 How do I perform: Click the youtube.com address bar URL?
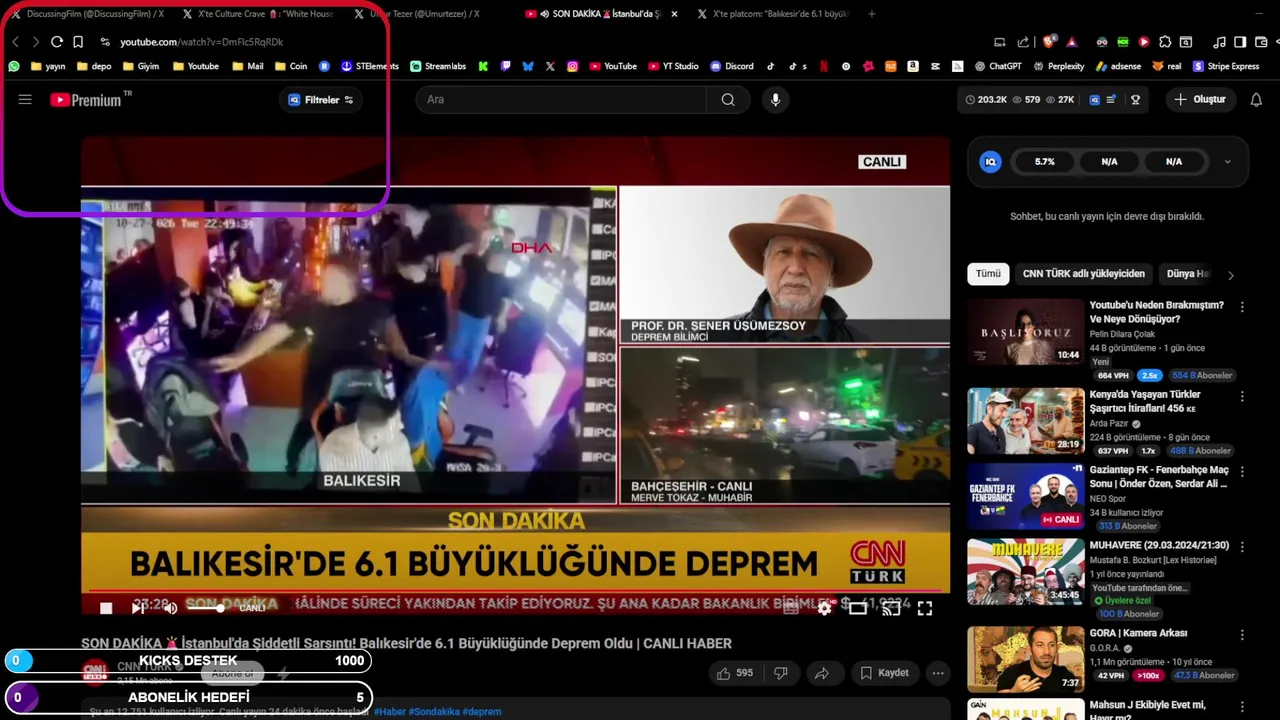coord(201,42)
